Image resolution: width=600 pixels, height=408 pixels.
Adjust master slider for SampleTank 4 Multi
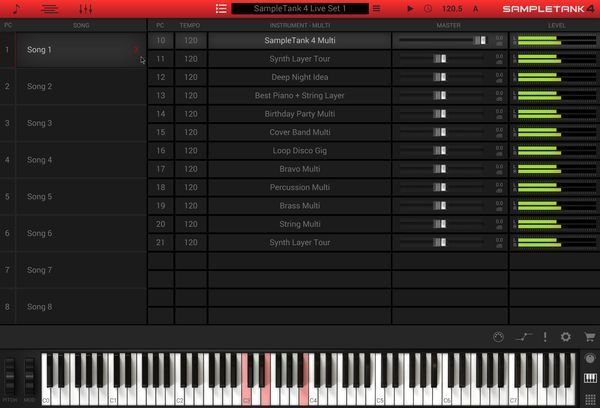[480, 41]
